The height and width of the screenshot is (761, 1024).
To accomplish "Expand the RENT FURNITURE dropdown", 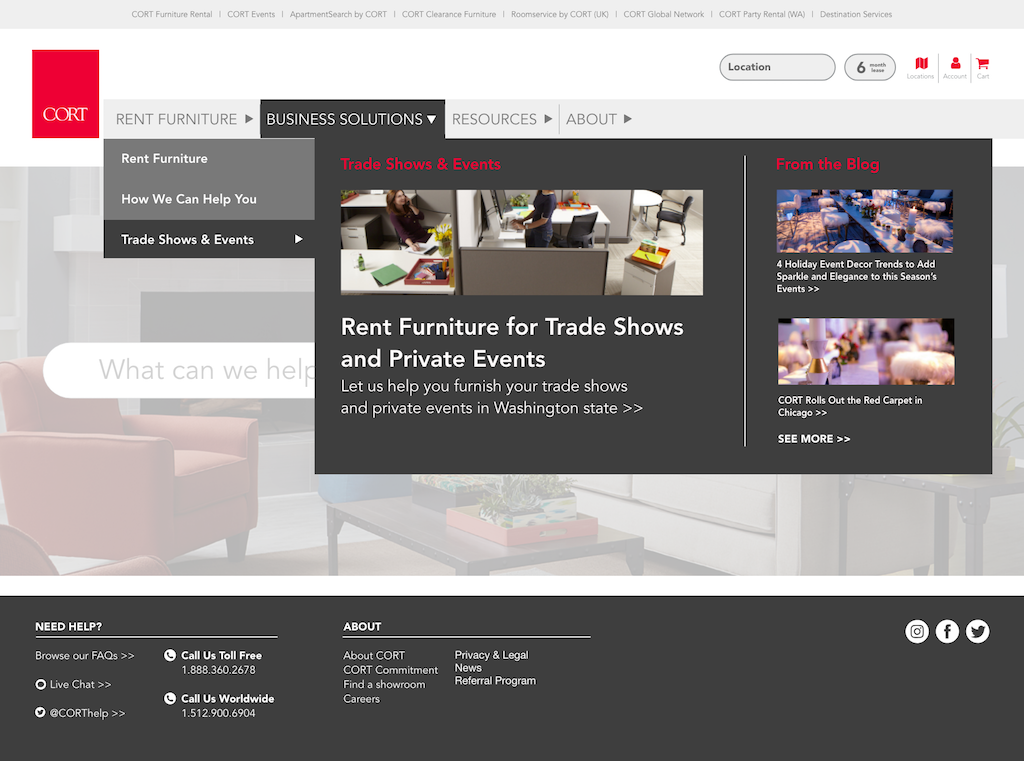I will [183, 118].
